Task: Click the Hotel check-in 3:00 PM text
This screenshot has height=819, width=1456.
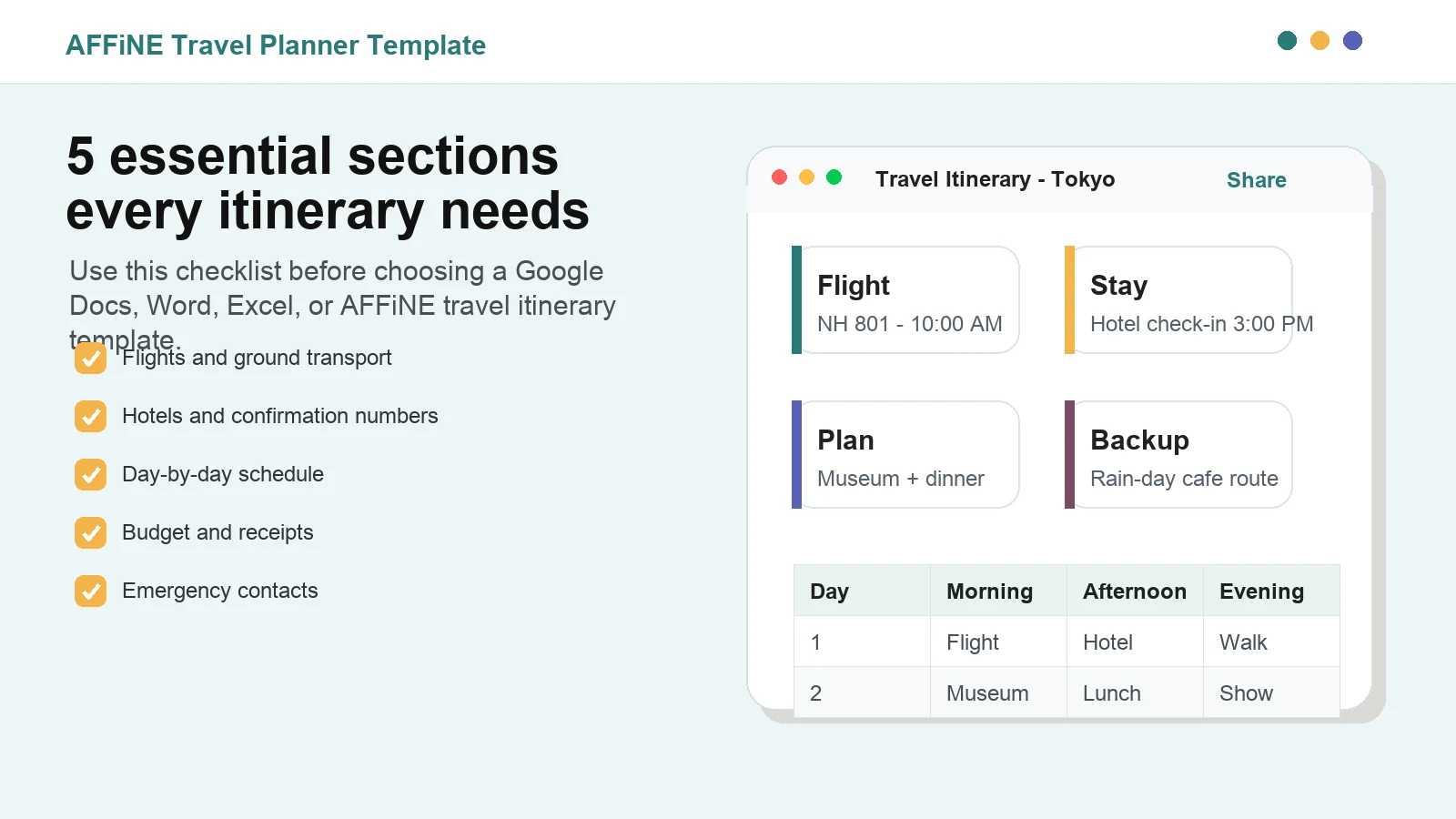Action: click(1201, 324)
